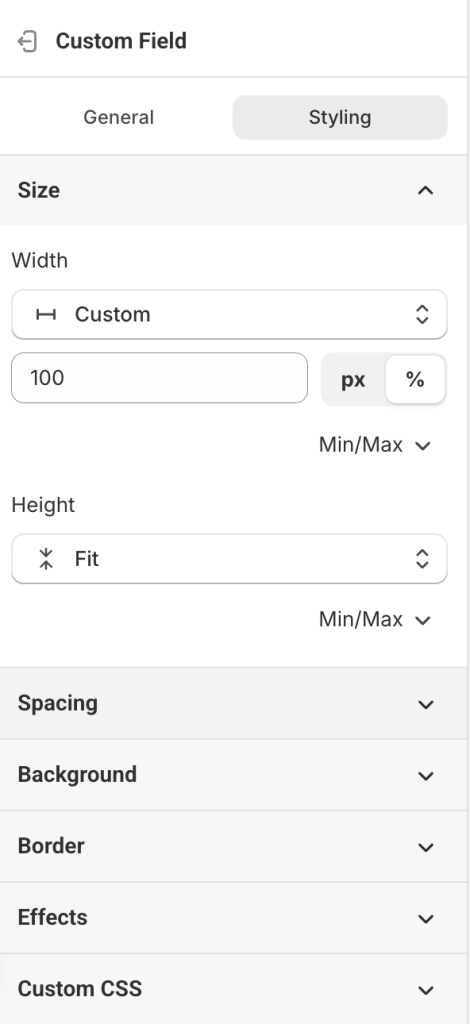Click the up-down stepper arrows on Width dropdown

pos(422,314)
